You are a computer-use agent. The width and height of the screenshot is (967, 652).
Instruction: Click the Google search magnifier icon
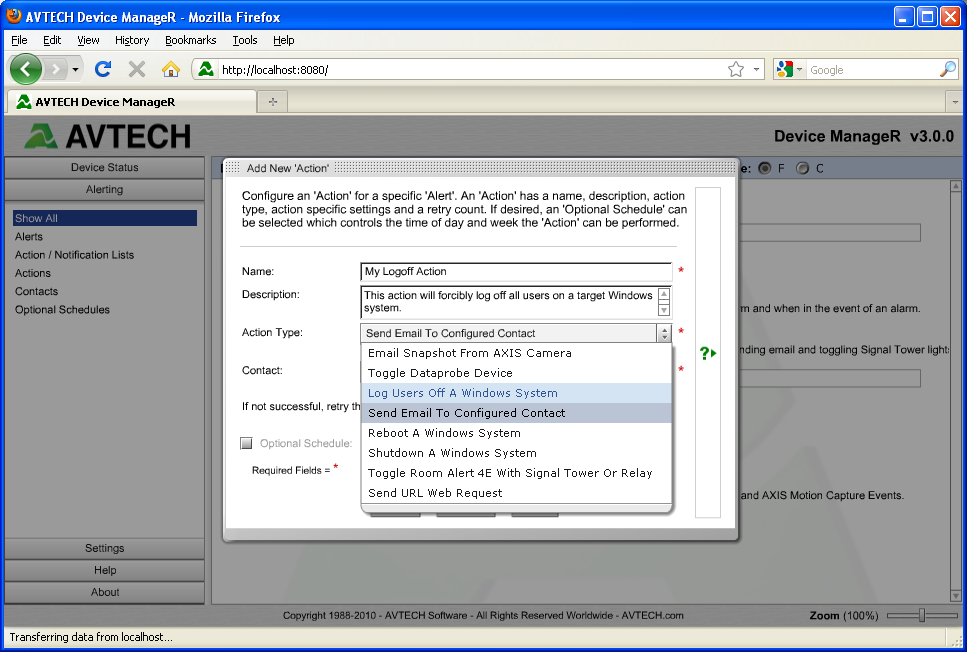[x=947, y=69]
